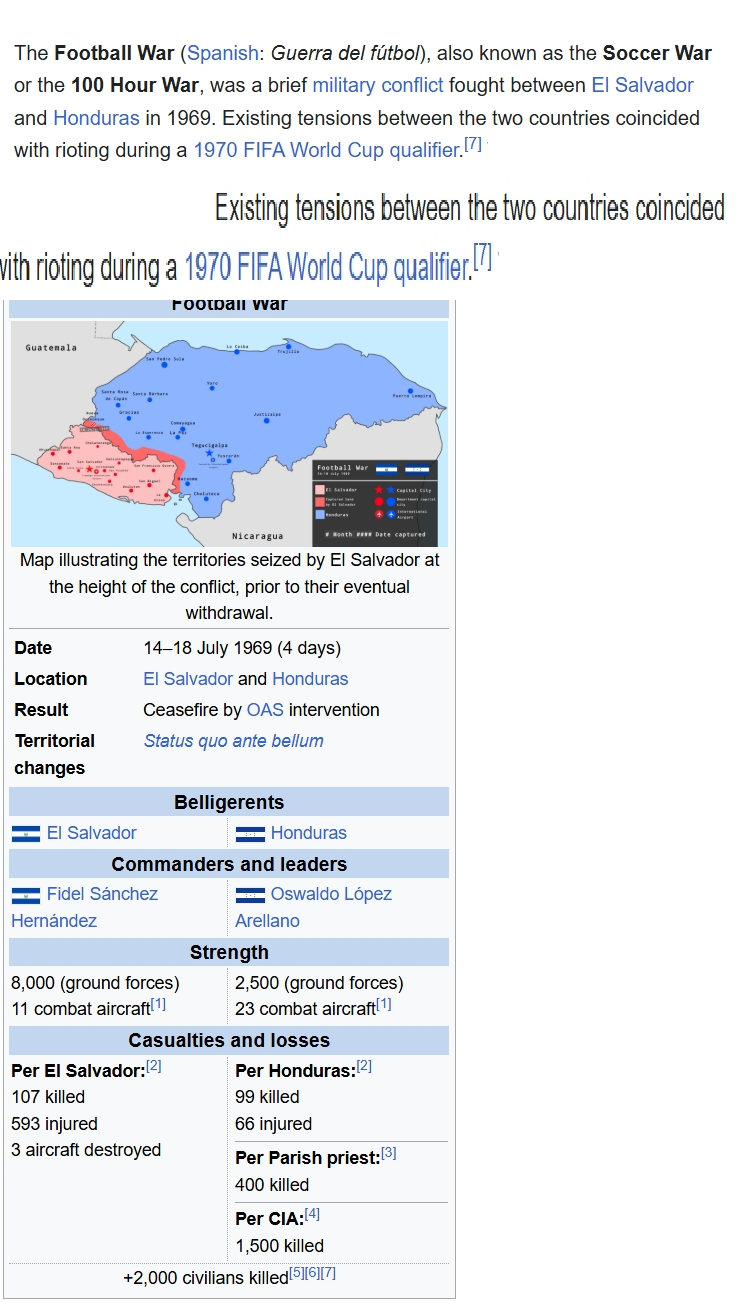Click citation [7] after civilians killed
The image size is (740, 1307).
coord(328,1273)
